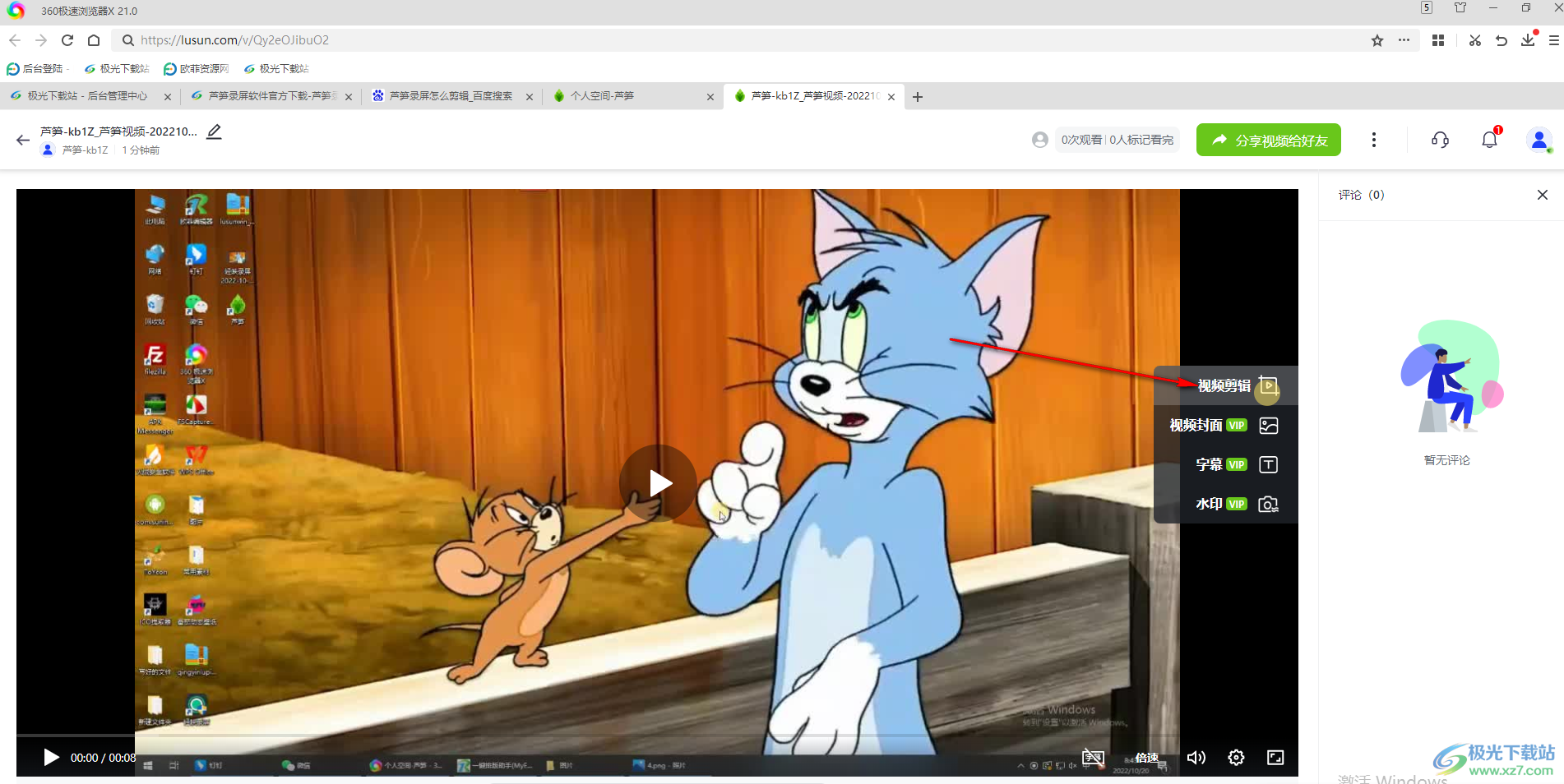Click the 芦笋-kb1Z author name
1564x784 pixels.
coord(86,150)
